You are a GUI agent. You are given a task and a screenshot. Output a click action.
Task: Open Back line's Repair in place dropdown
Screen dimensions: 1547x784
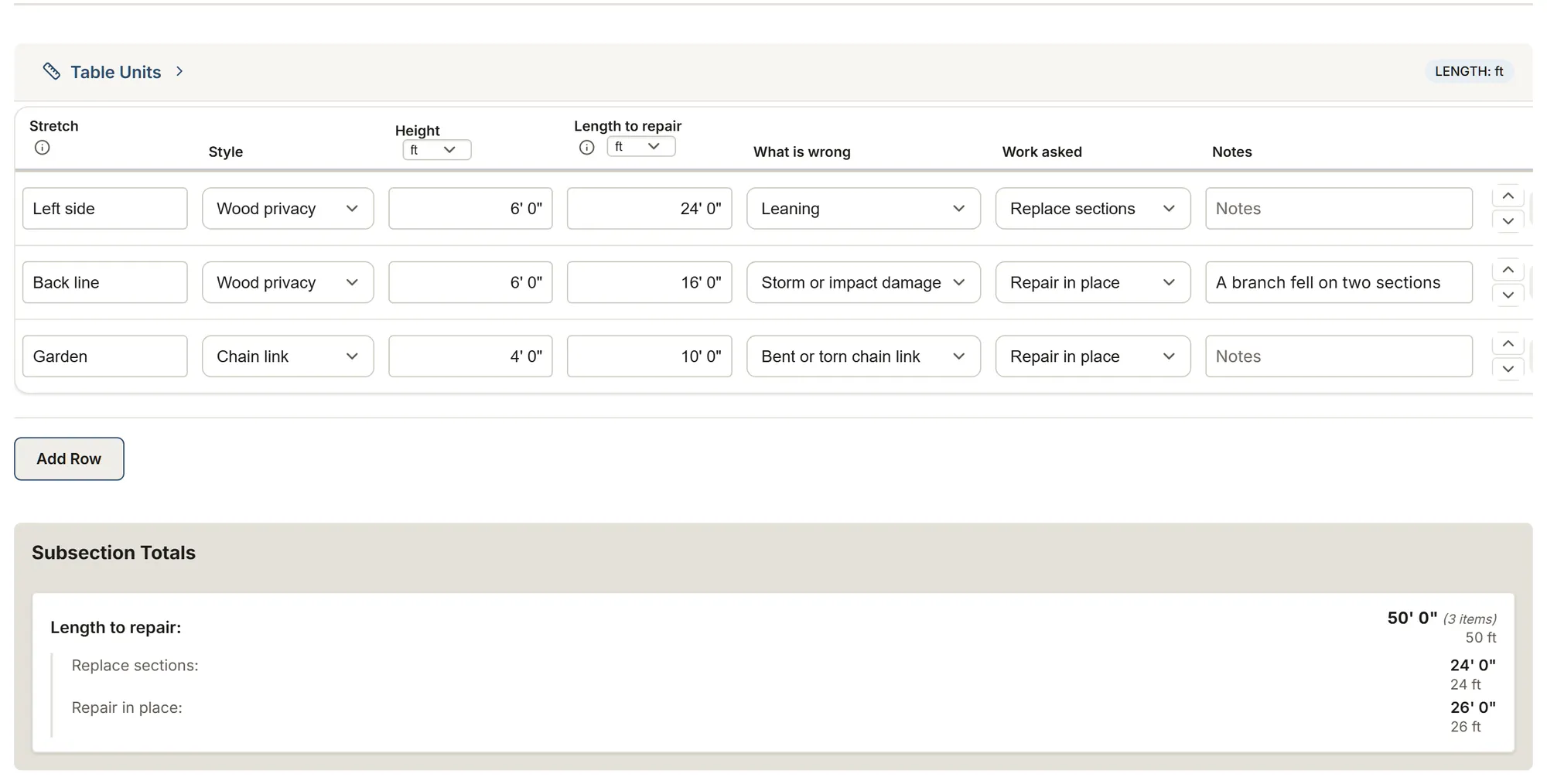click(1092, 282)
